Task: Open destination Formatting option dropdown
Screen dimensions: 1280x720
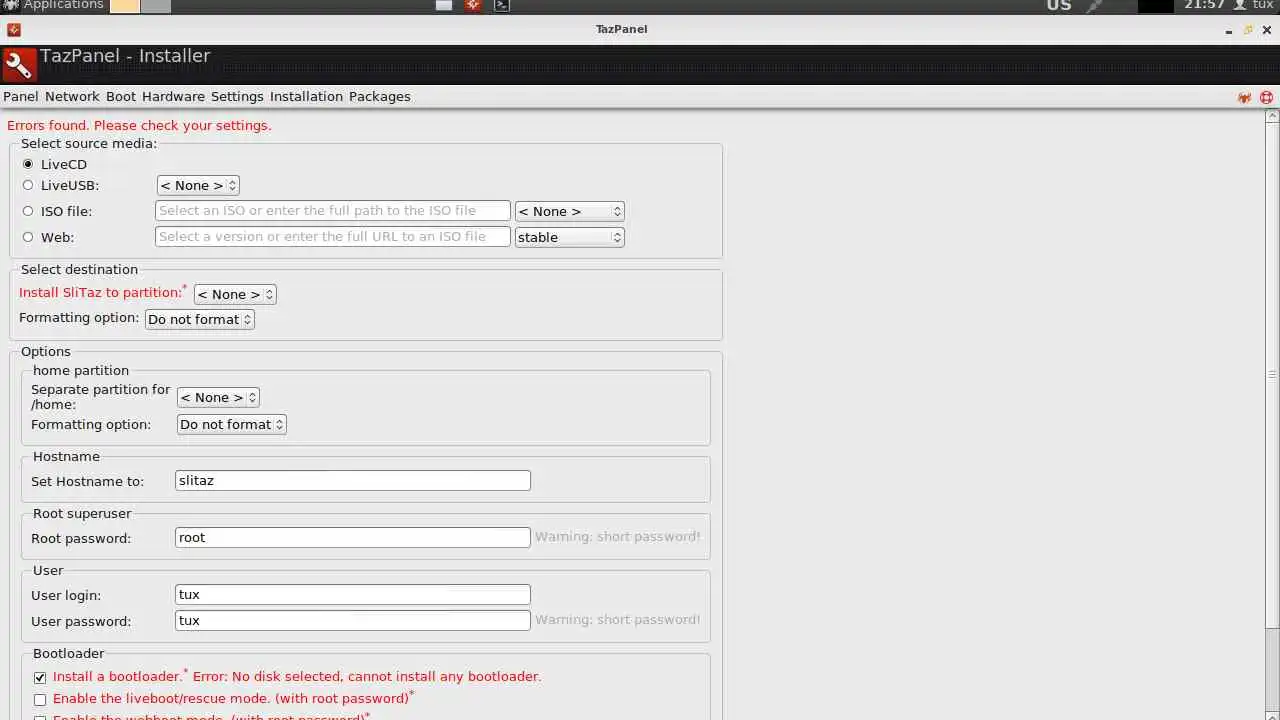Action: (x=200, y=320)
